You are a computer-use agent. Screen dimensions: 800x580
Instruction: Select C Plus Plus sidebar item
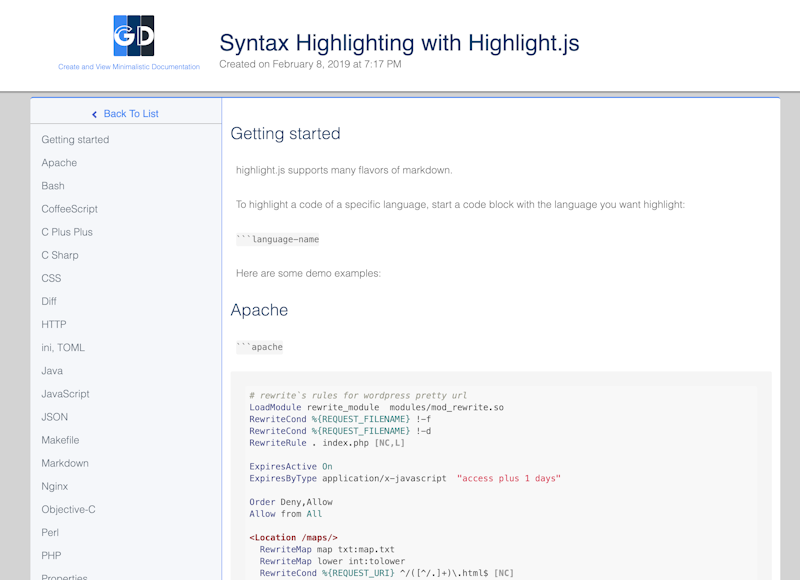67,232
